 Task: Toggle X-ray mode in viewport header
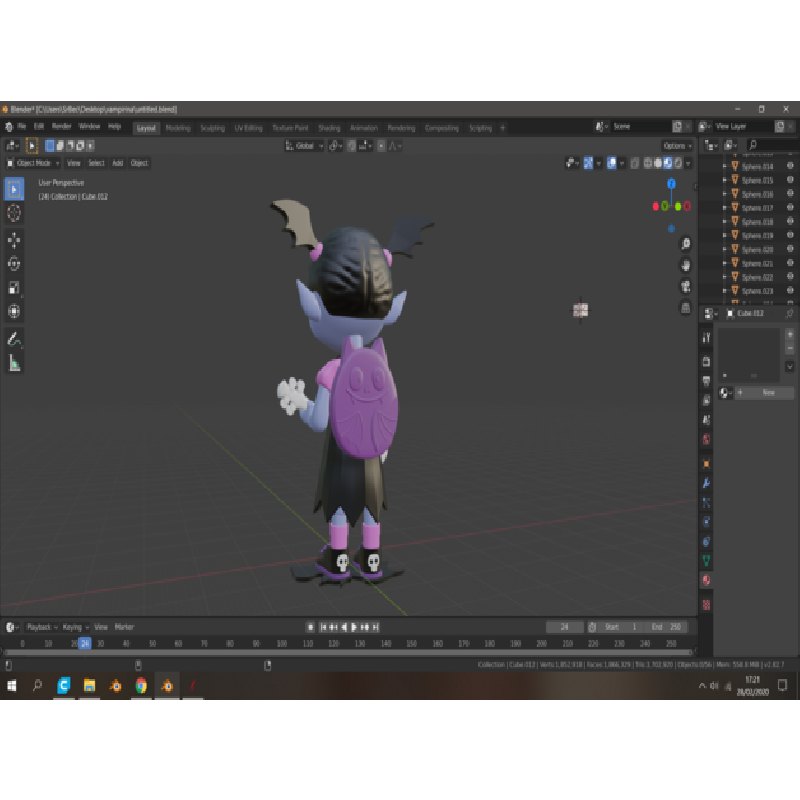(635, 163)
